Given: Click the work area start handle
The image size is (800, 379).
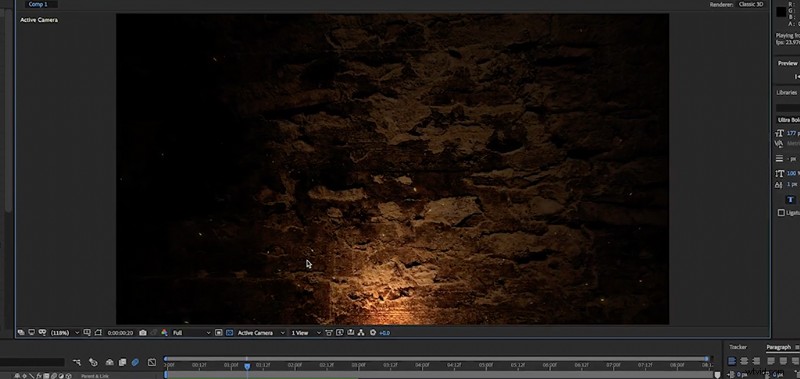Looking at the screenshot, I should [x=166, y=374].
